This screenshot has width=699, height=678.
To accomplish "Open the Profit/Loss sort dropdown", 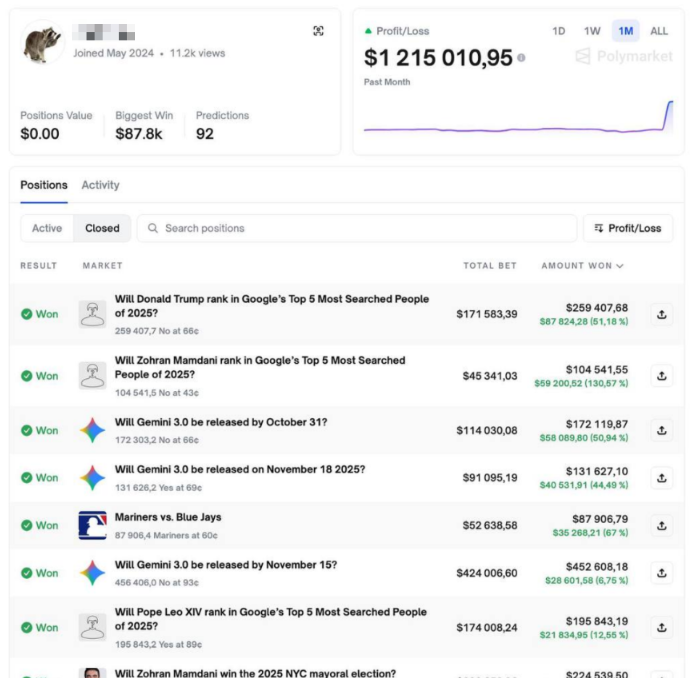I will [628, 228].
